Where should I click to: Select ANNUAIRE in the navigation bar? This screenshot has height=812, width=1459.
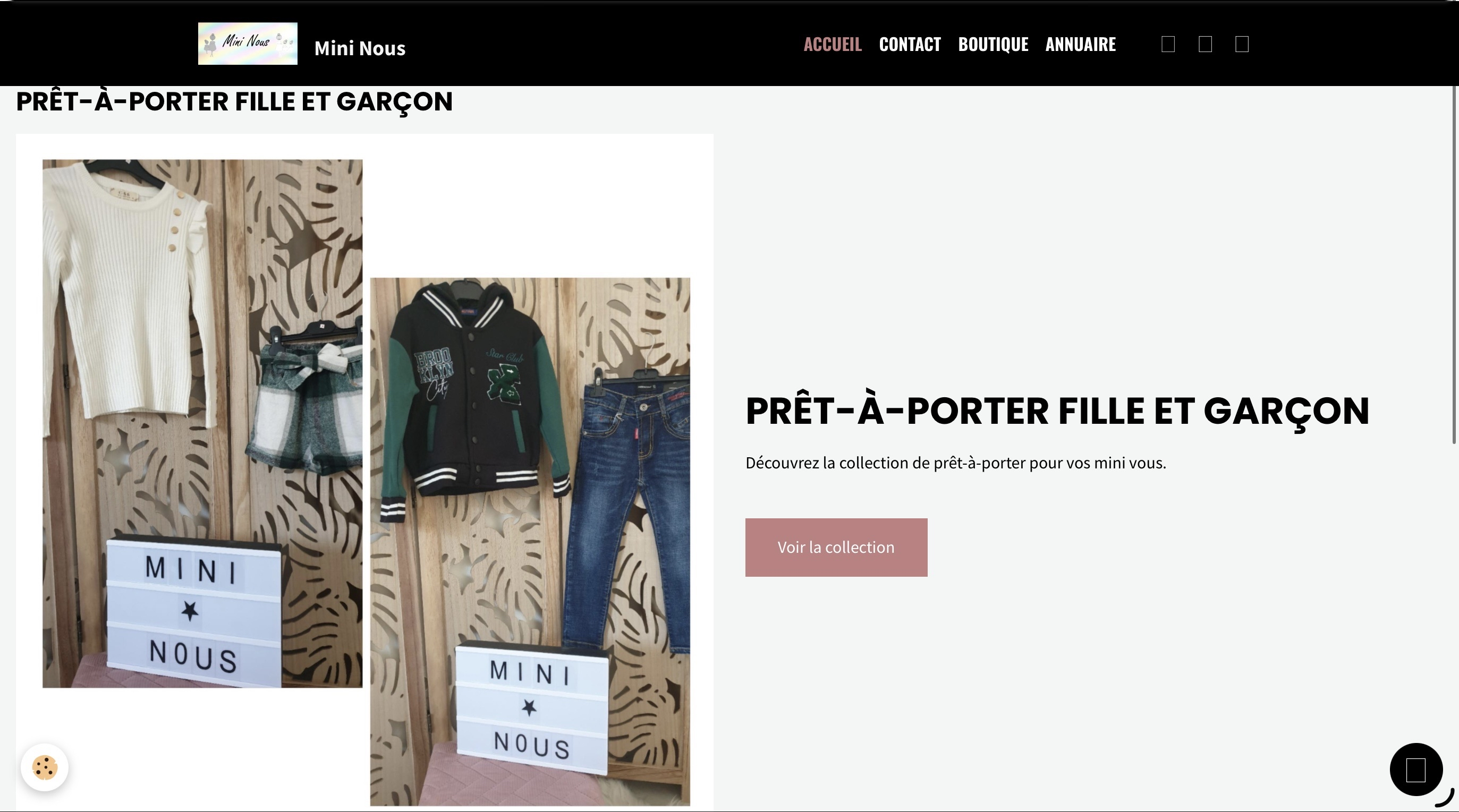[1080, 44]
